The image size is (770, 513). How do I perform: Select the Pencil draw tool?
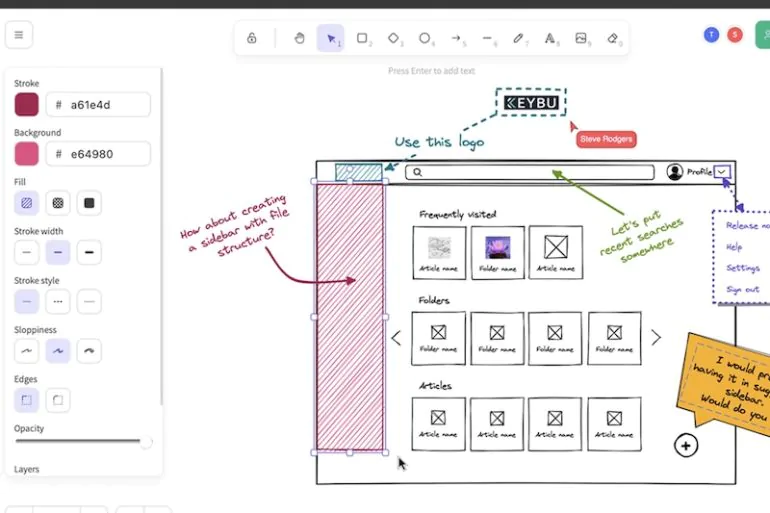coord(519,38)
